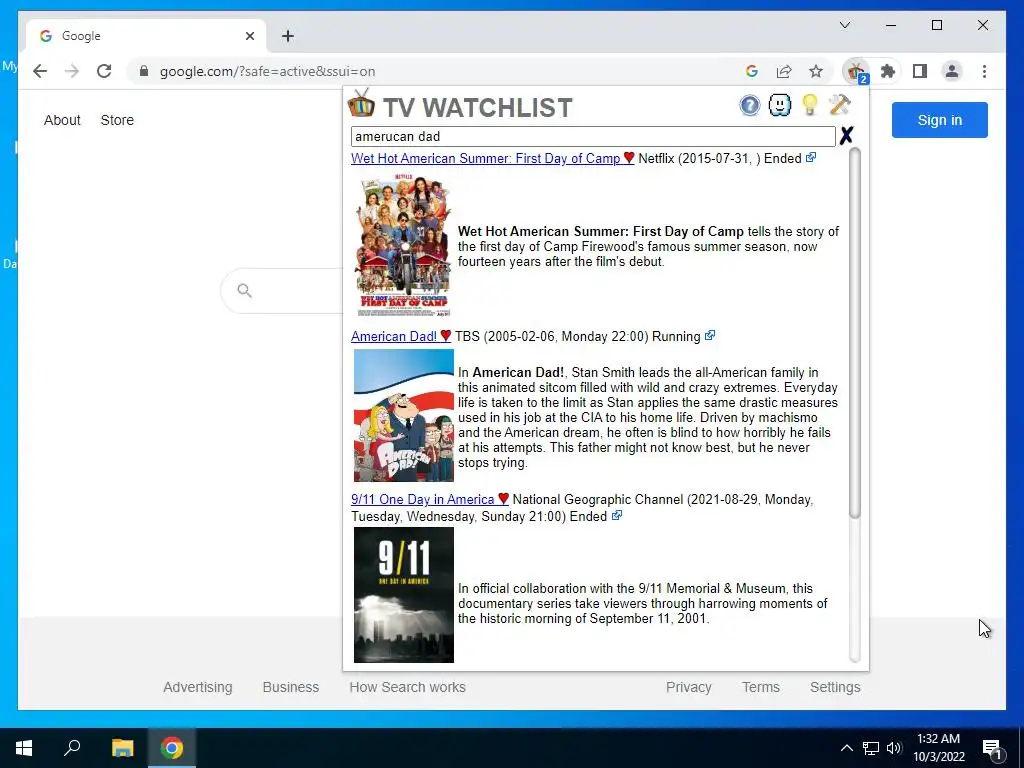
Task: Click How Search works footer link
Action: (408, 687)
